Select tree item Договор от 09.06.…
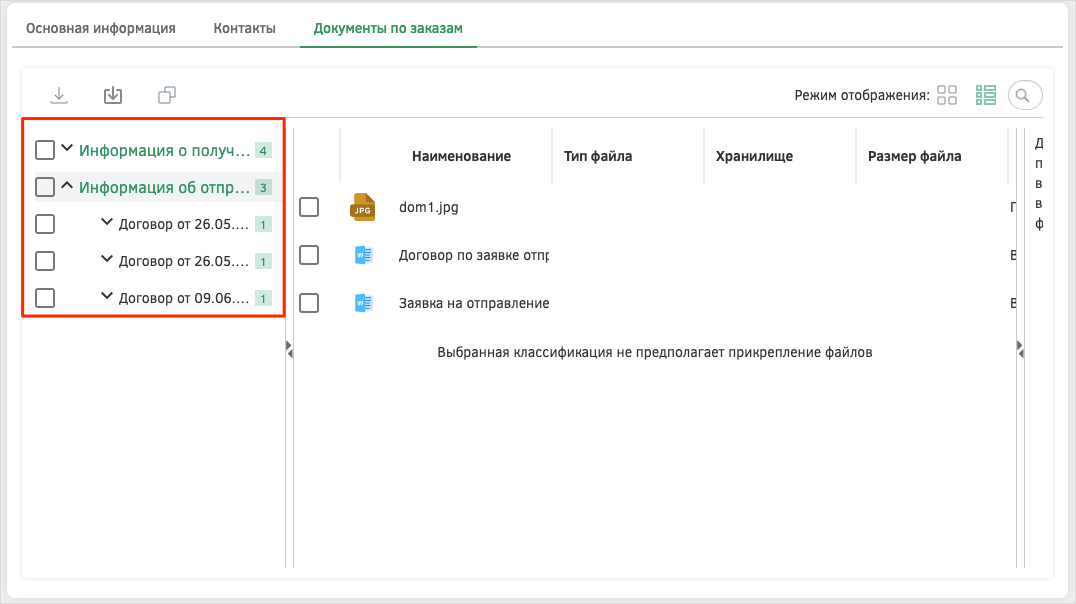The height and width of the screenshot is (604, 1076). pyautogui.click(x=184, y=299)
